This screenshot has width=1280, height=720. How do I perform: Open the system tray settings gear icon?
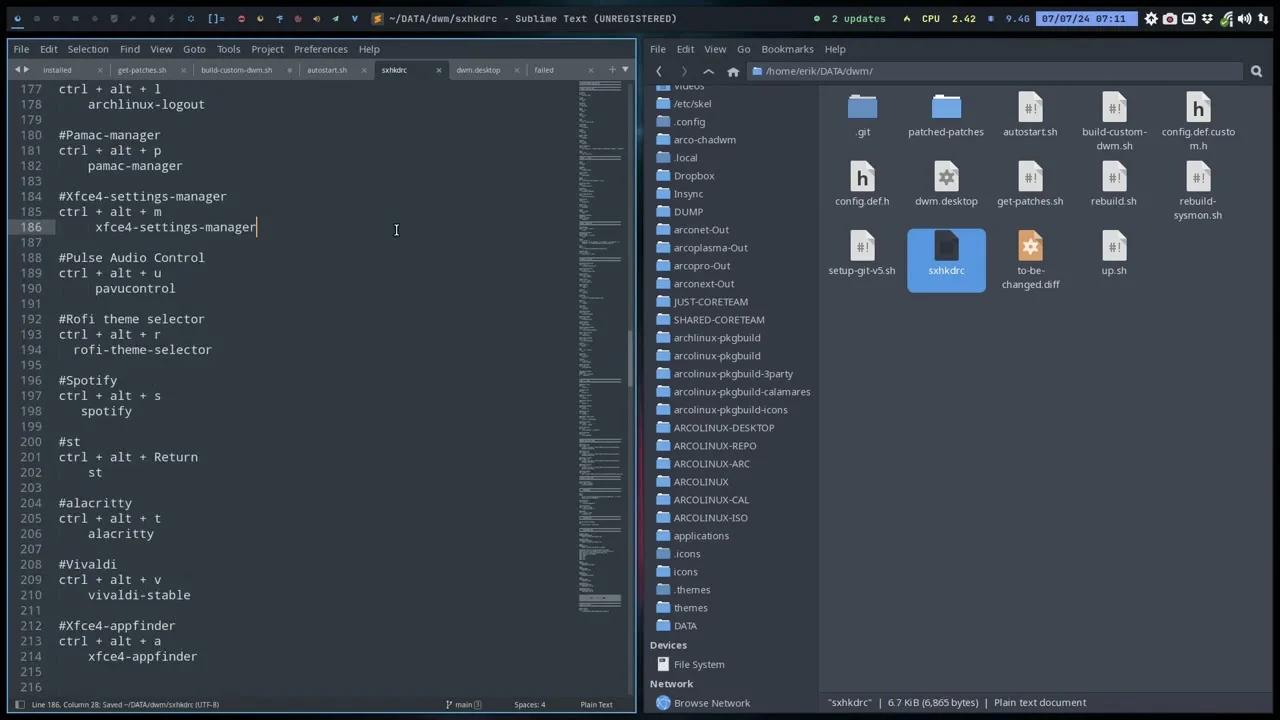(x=1150, y=18)
